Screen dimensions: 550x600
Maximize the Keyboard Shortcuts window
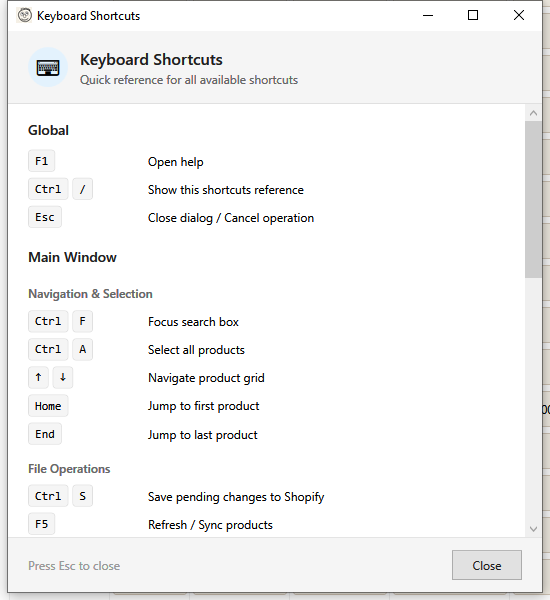pyautogui.click(x=473, y=15)
